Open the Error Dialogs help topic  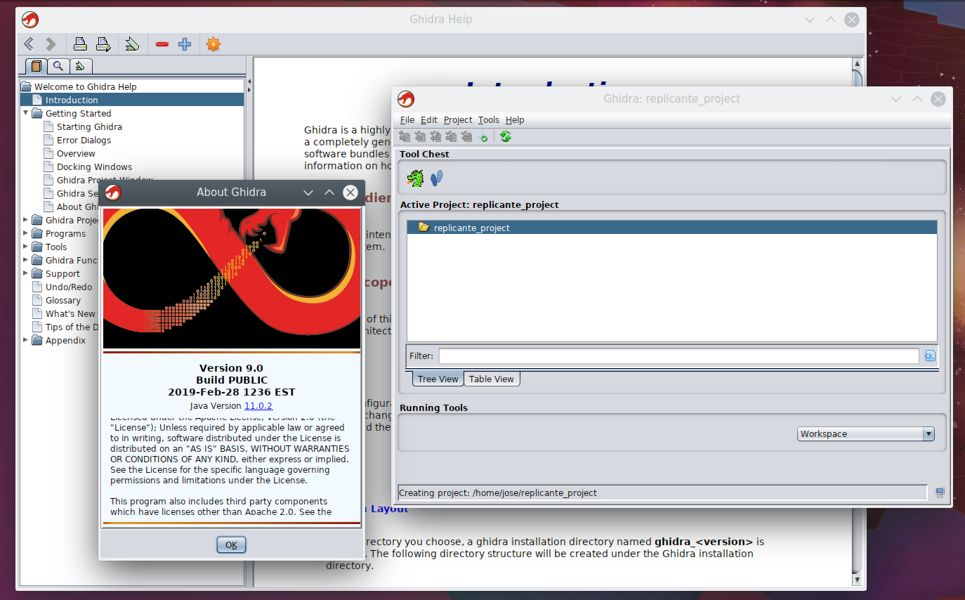[84, 140]
